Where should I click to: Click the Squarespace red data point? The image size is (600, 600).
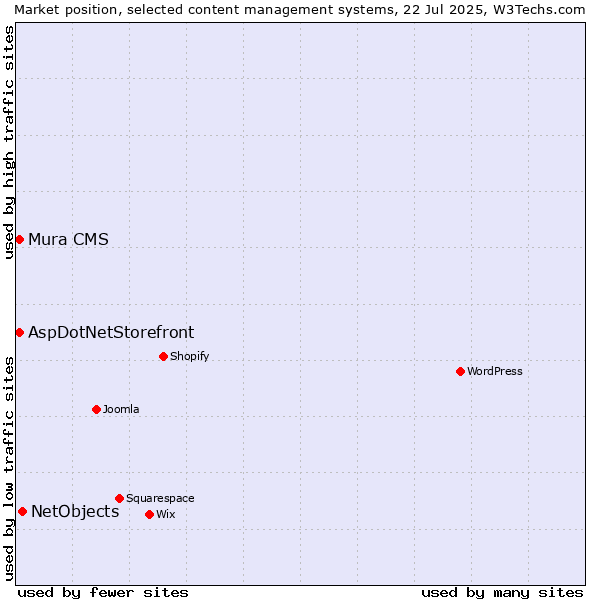[119, 499]
